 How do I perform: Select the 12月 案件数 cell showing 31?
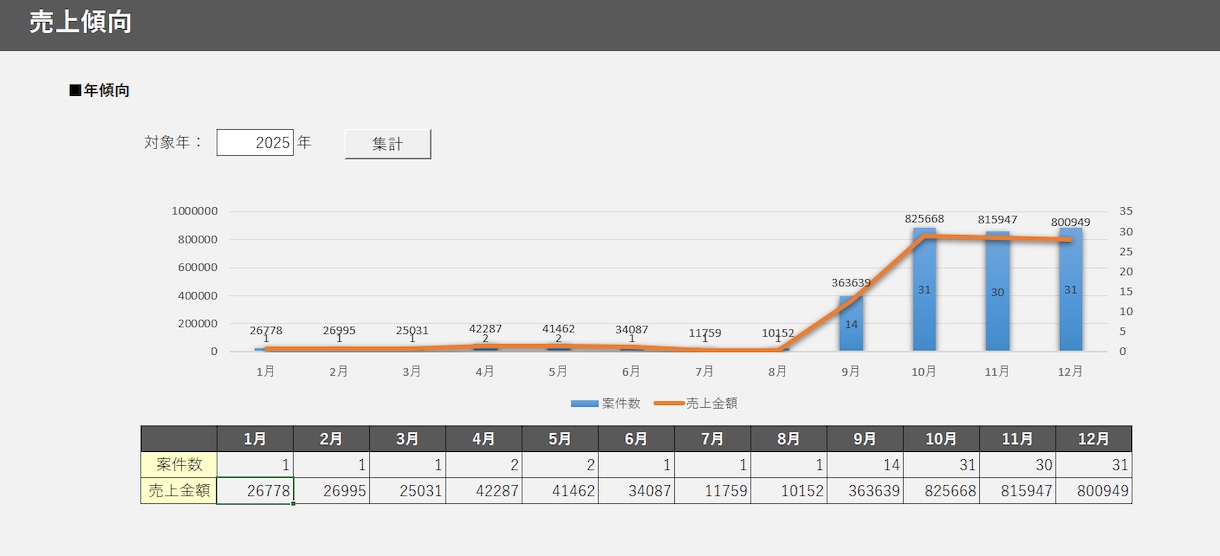1094,465
